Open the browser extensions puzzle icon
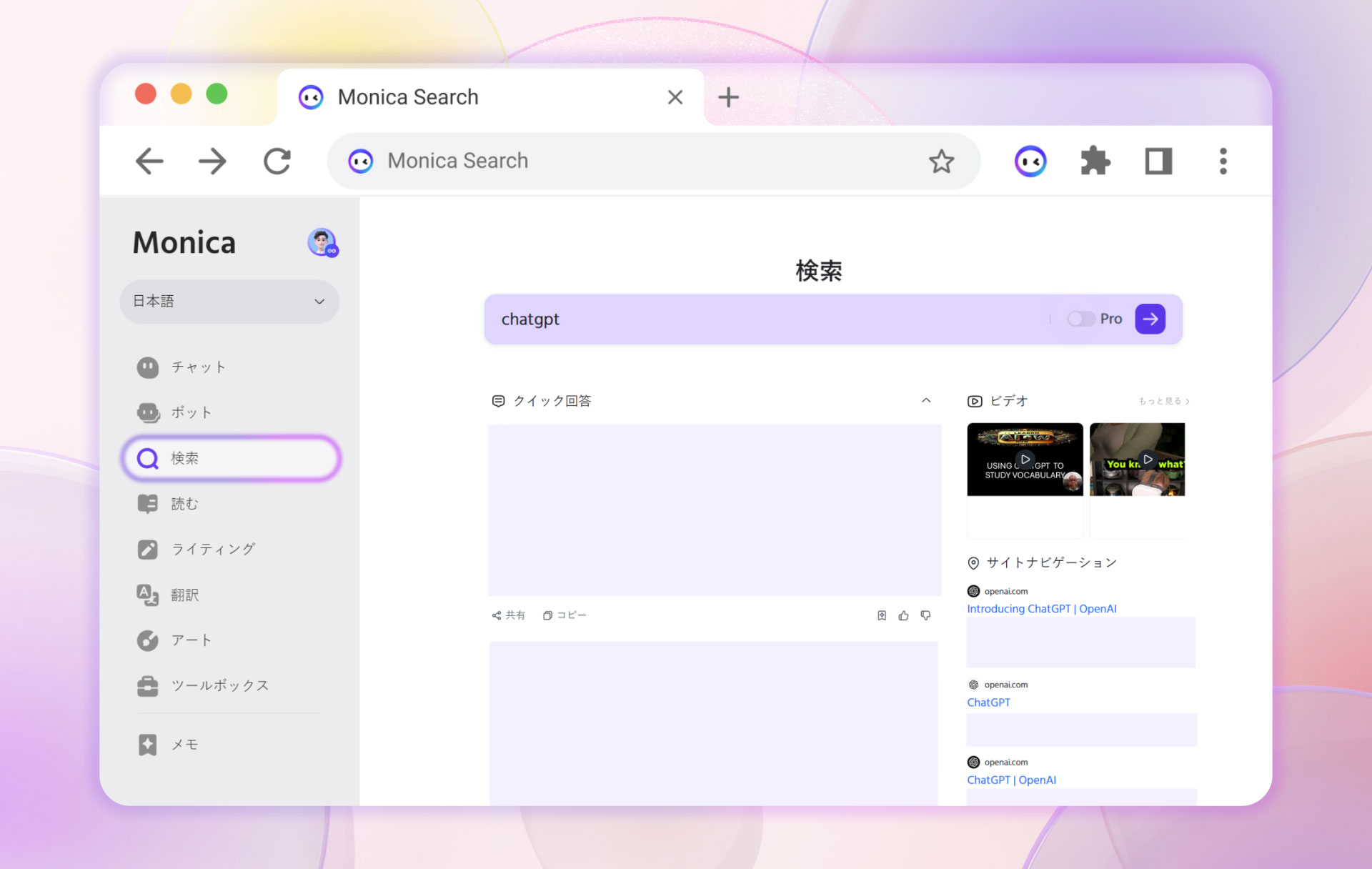 click(x=1095, y=162)
